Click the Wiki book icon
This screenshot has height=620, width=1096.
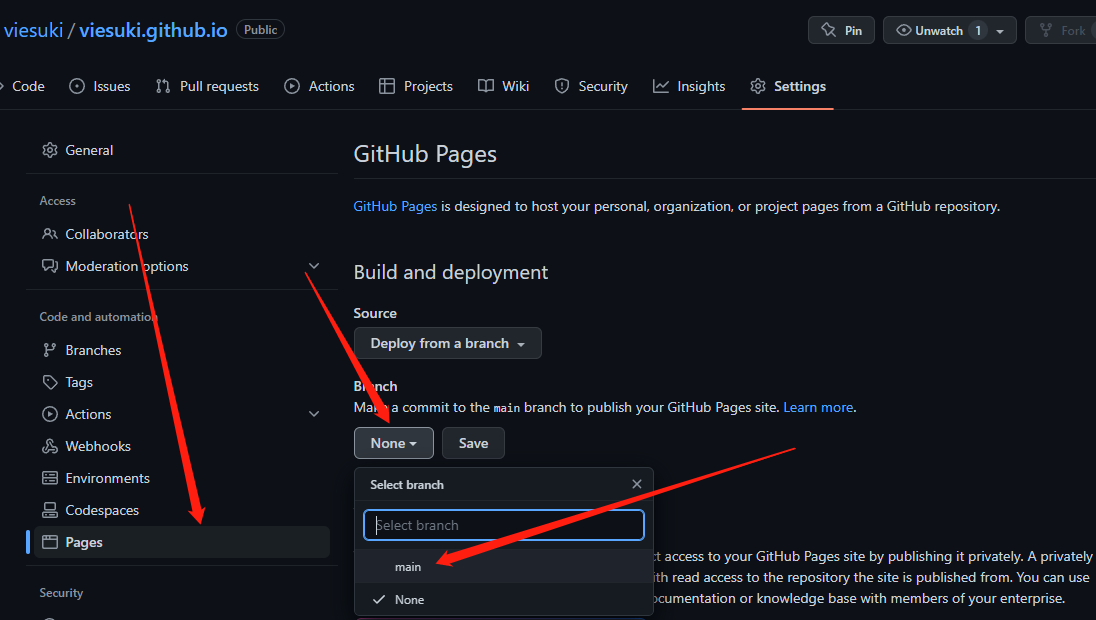tap(486, 86)
